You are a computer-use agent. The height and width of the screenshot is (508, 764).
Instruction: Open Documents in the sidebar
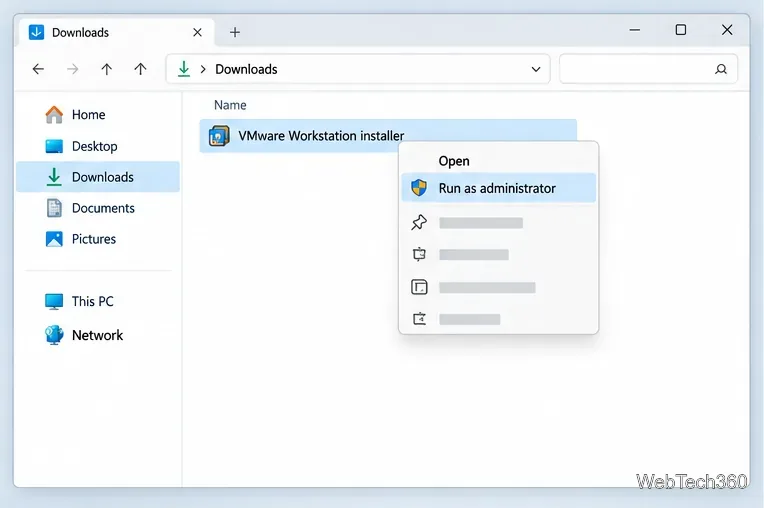click(97, 208)
